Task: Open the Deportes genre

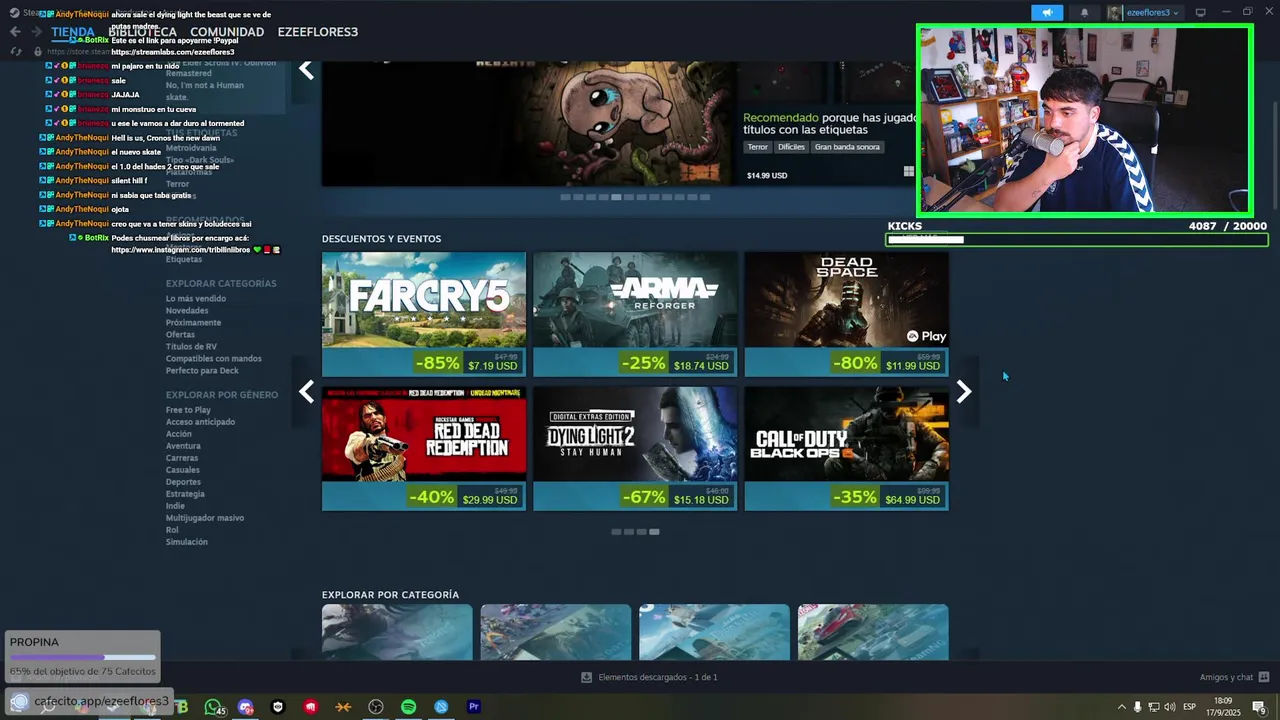Action: [183, 482]
